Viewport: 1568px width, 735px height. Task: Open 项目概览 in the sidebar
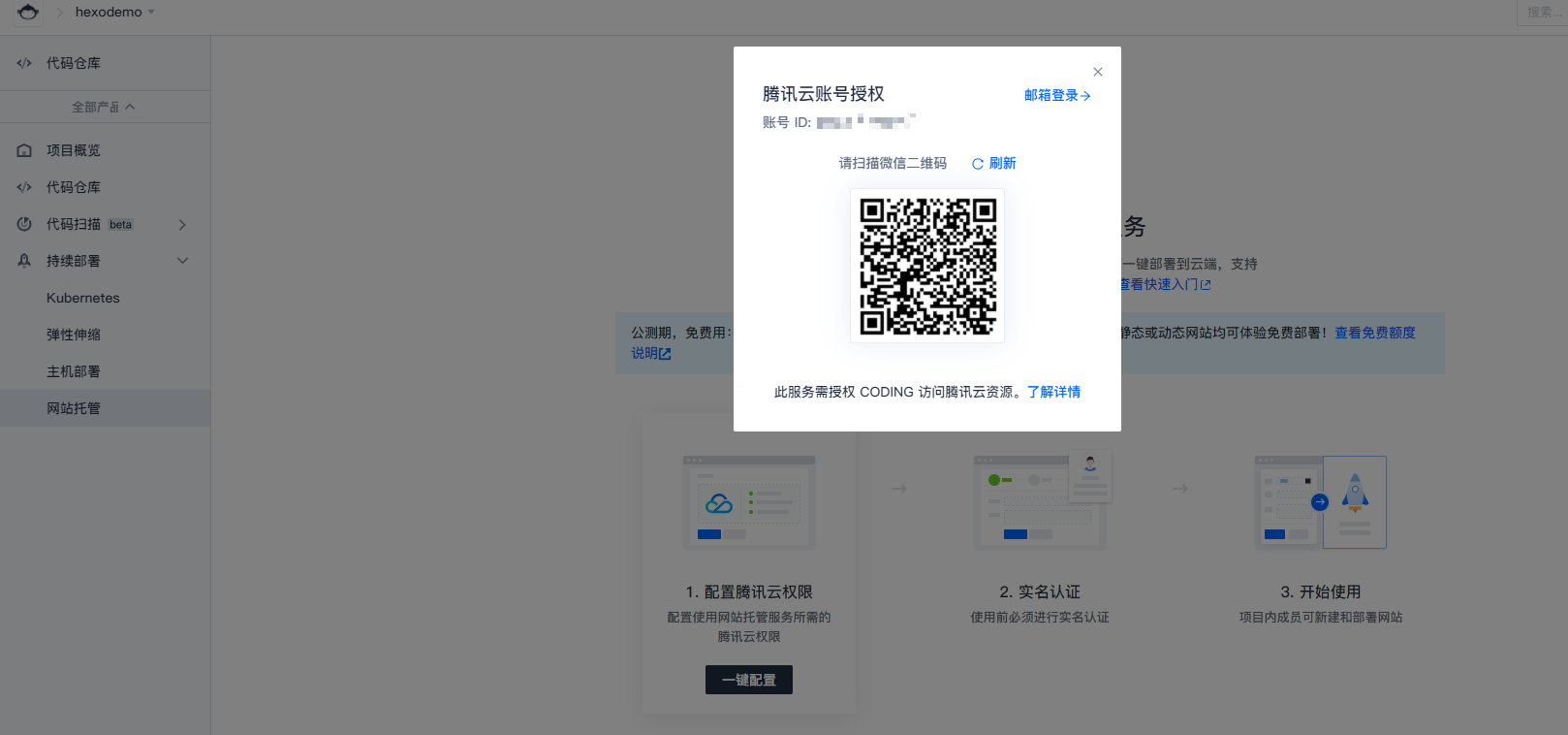tap(105, 150)
